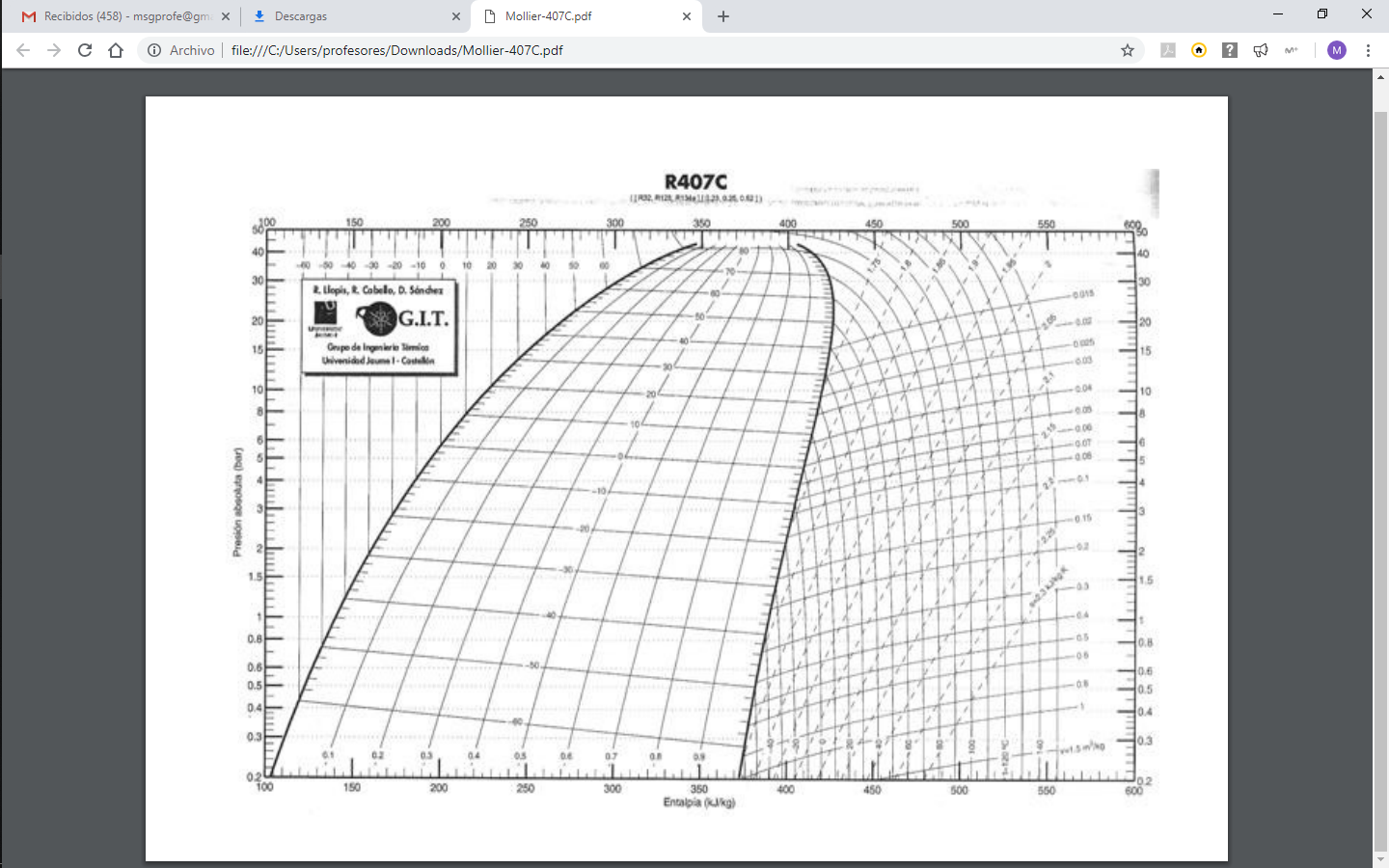
Task: Open a new tab with the plus button
Action: click(x=722, y=16)
